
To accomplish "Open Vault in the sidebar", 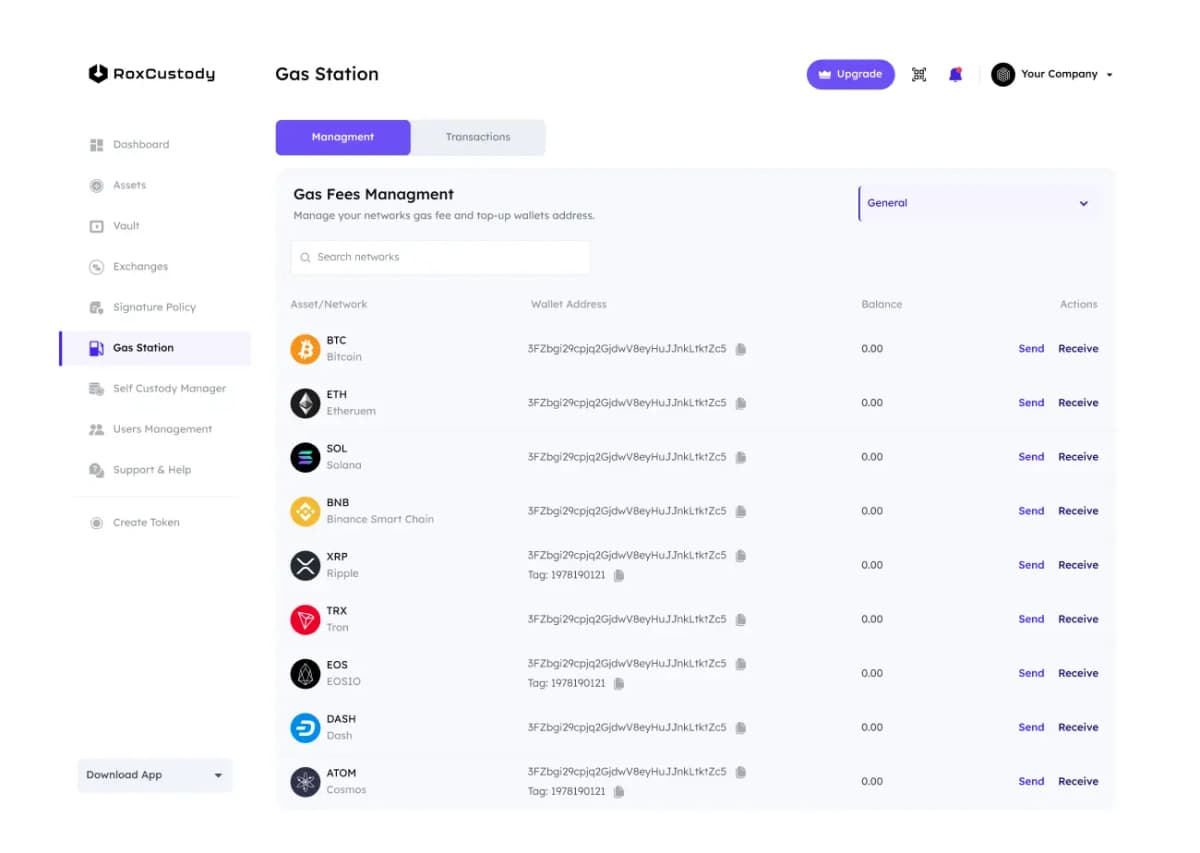I will tap(126, 226).
